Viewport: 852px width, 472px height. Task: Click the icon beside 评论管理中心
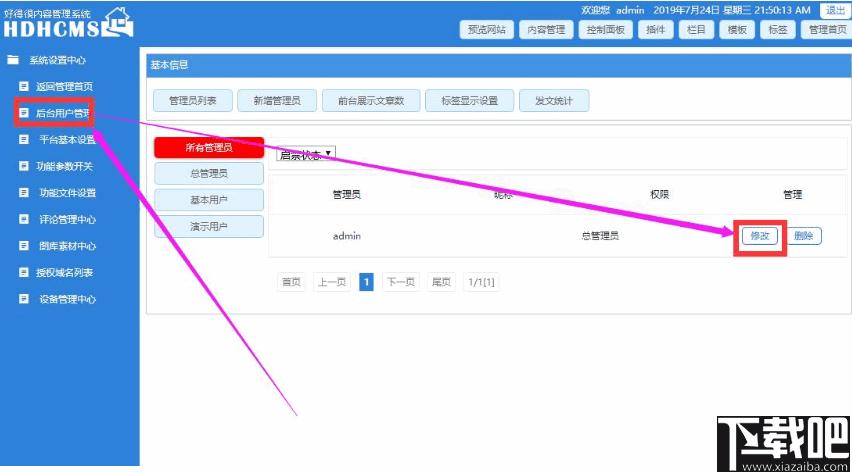pyautogui.click(x=24, y=219)
